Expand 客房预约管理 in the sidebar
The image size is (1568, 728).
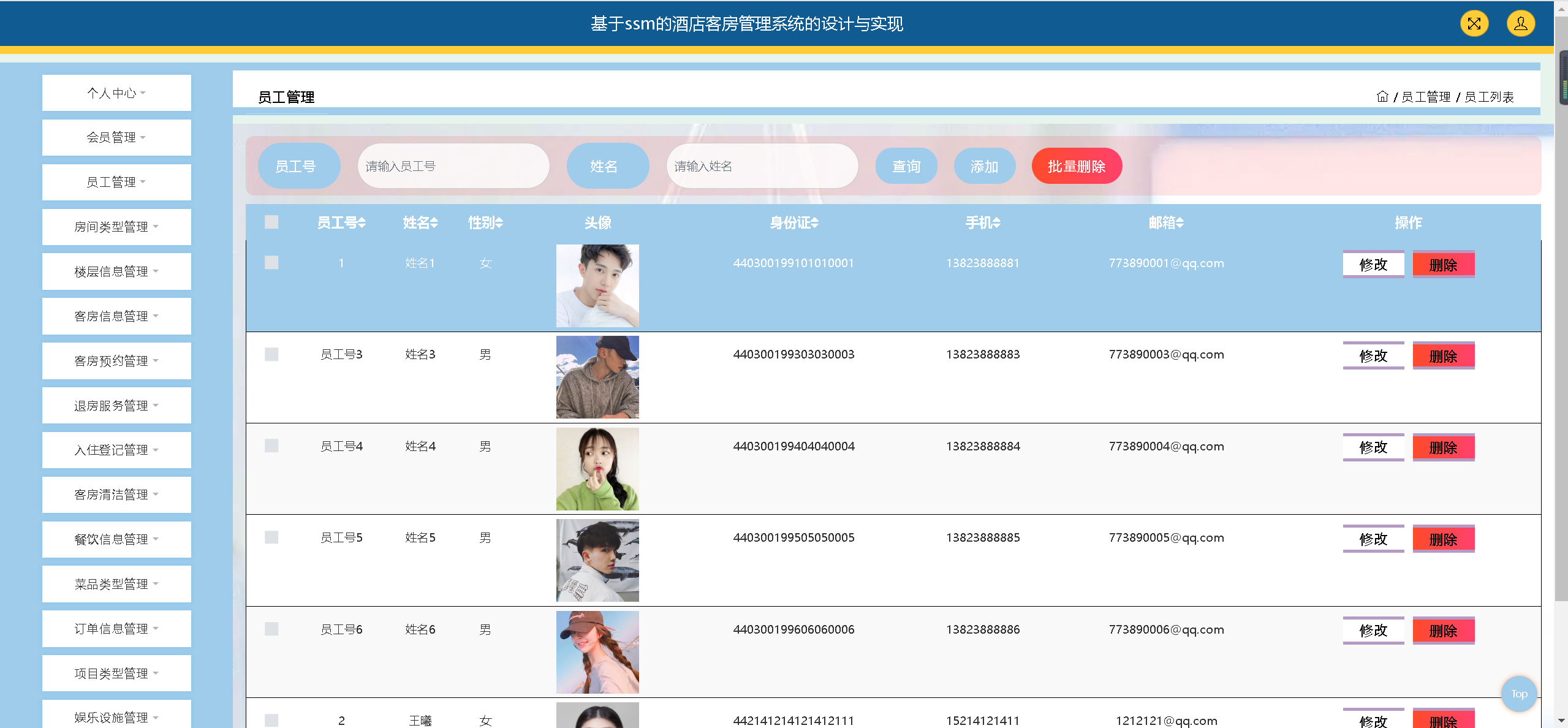click(x=116, y=361)
